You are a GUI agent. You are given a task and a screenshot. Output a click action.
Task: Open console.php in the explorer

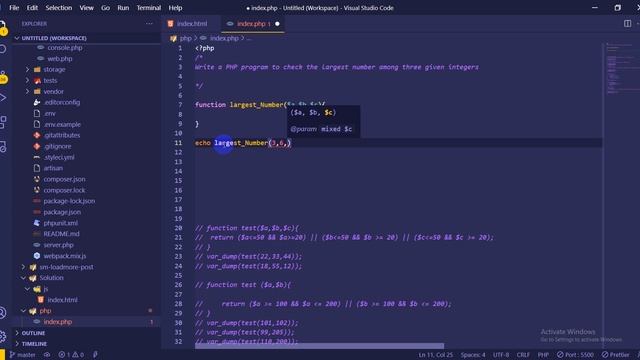(64, 48)
